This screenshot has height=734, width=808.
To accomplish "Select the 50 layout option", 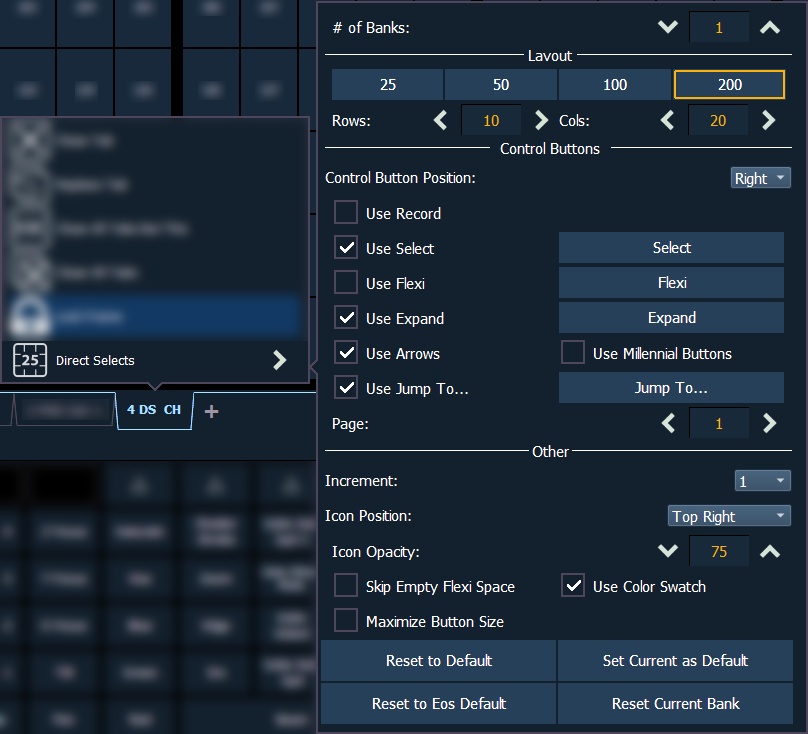I will coord(501,85).
